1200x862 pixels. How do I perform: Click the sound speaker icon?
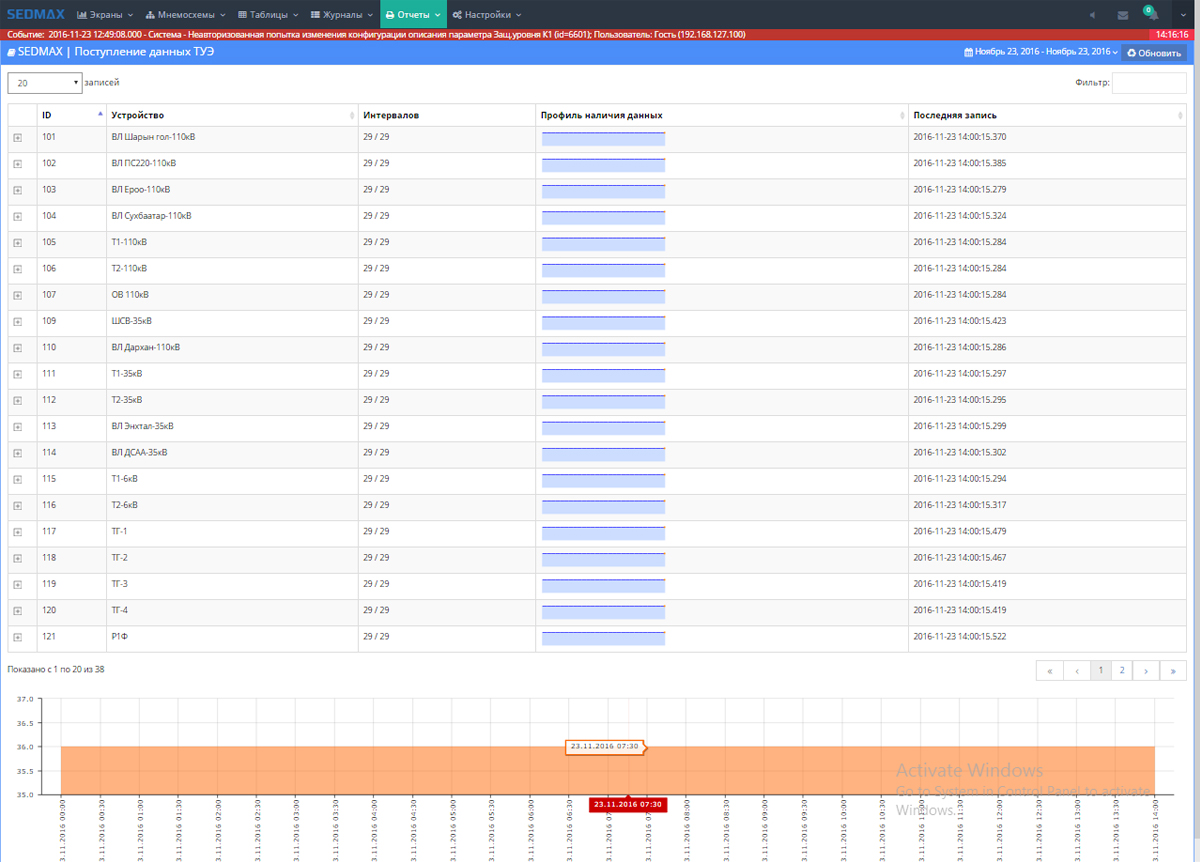click(1091, 15)
